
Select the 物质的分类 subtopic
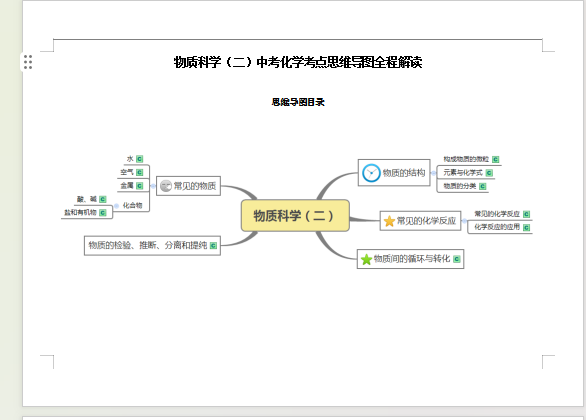(460, 186)
